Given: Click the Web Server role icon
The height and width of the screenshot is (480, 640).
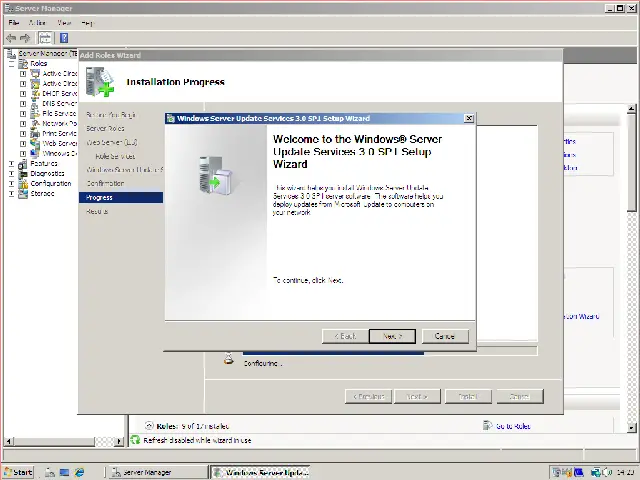Looking at the screenshot, I should tap(36, 143).
